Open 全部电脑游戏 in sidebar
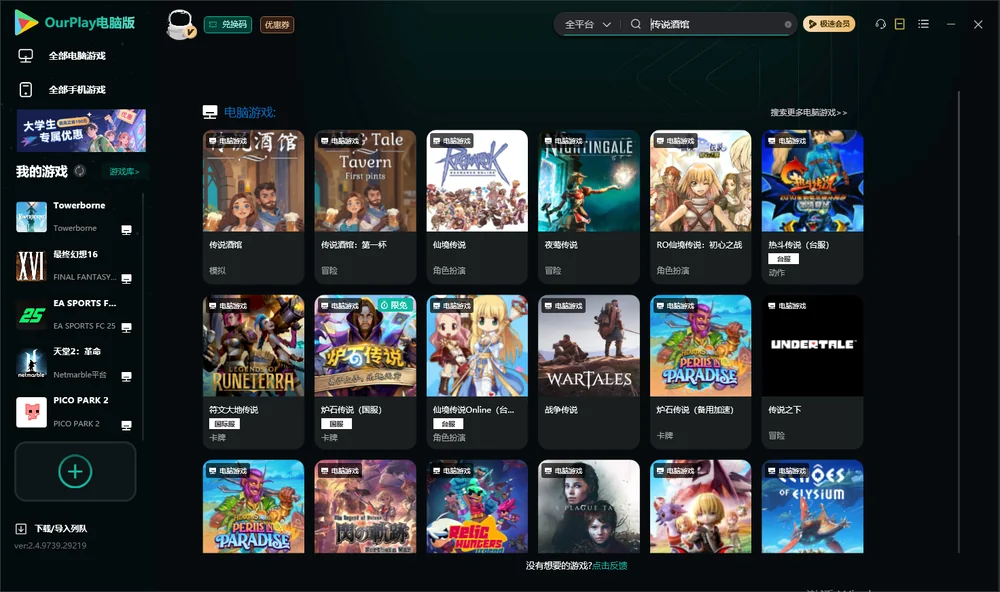The height and width of the screenshot is (592, 1000). click(x=77, y=56)
